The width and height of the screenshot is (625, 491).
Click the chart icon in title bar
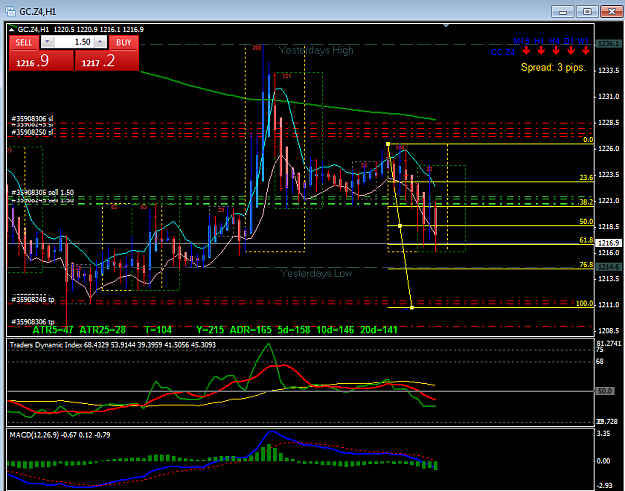tap(11, 11)
